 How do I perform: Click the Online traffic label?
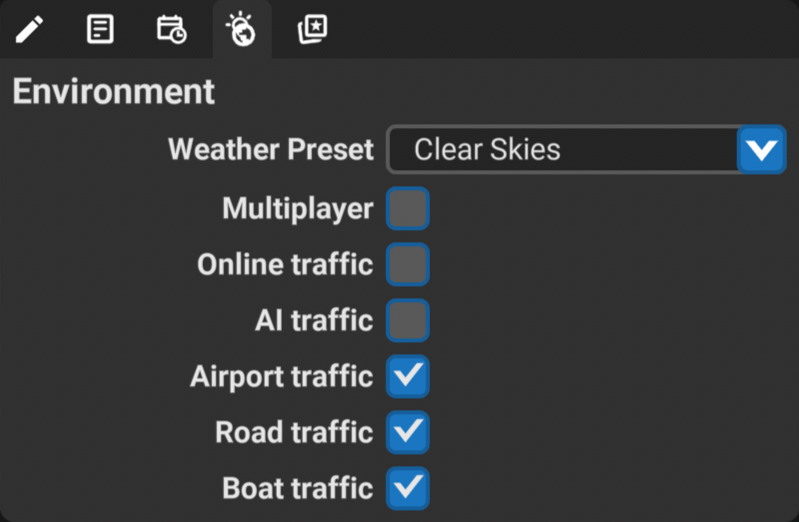click(x=285, y=265)
